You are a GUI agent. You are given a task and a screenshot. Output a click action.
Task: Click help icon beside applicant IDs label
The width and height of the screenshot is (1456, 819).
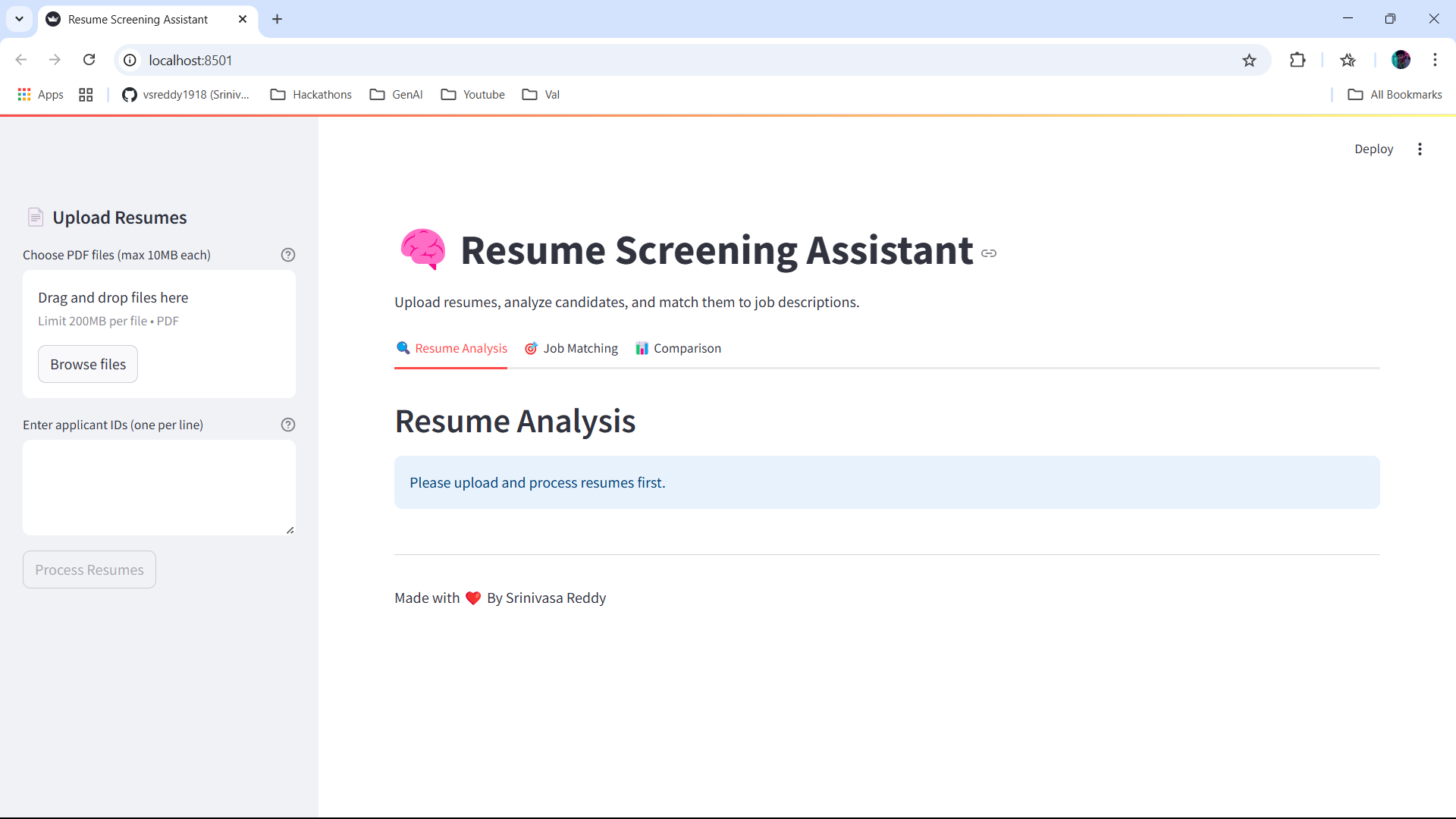tap(287, 425)
